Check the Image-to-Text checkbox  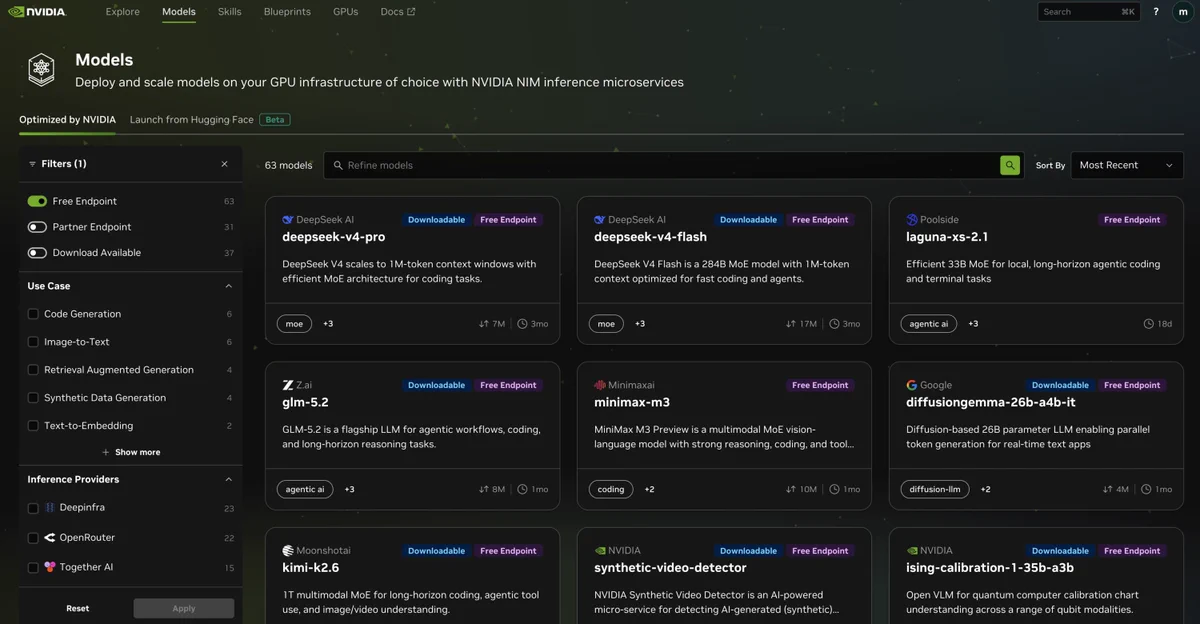[x=34, y=342]
